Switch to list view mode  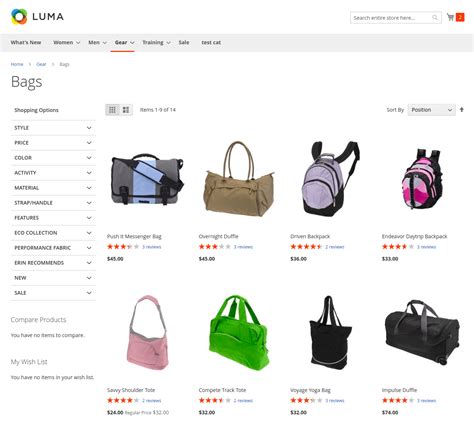(x=126, y=110)
